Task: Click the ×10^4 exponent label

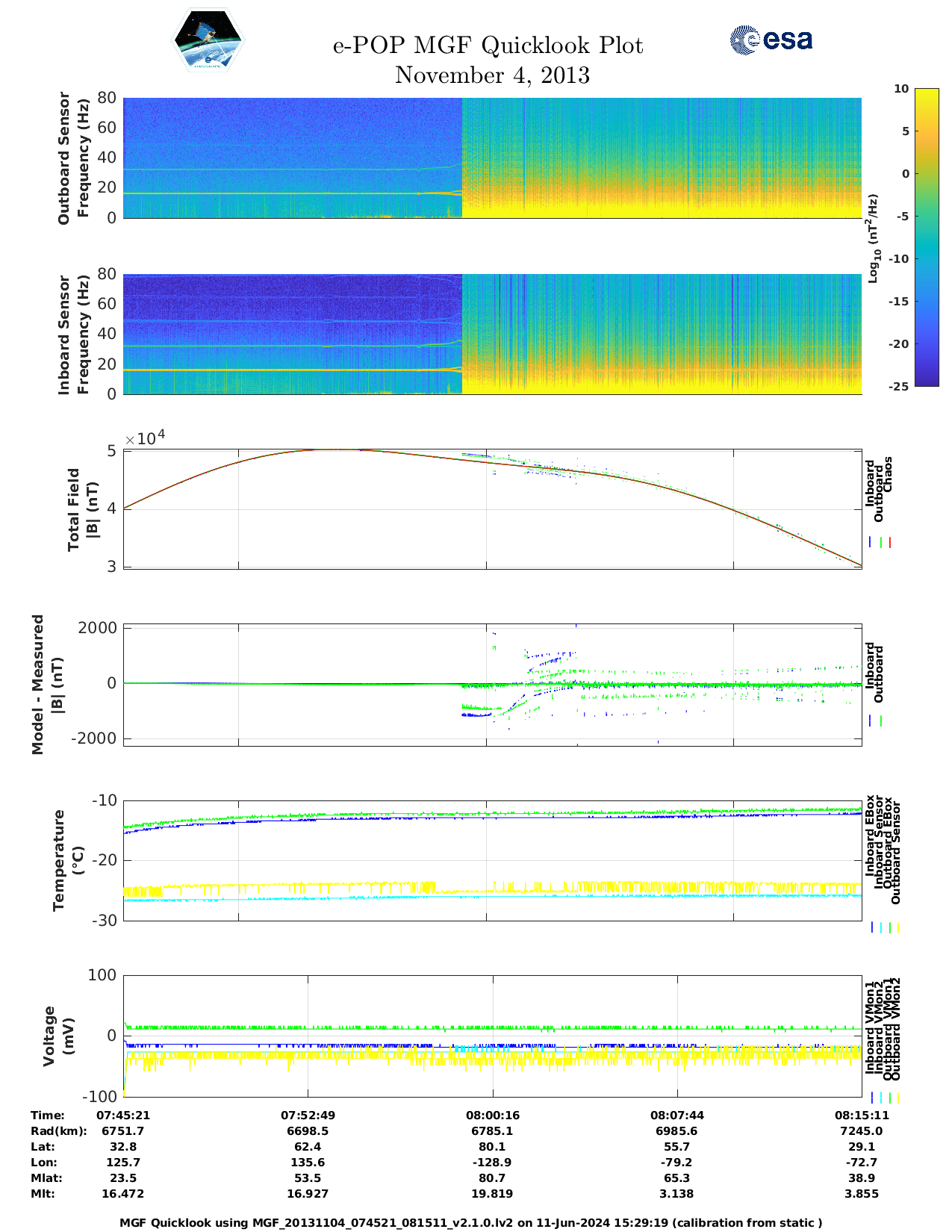Action: (145, 438)
